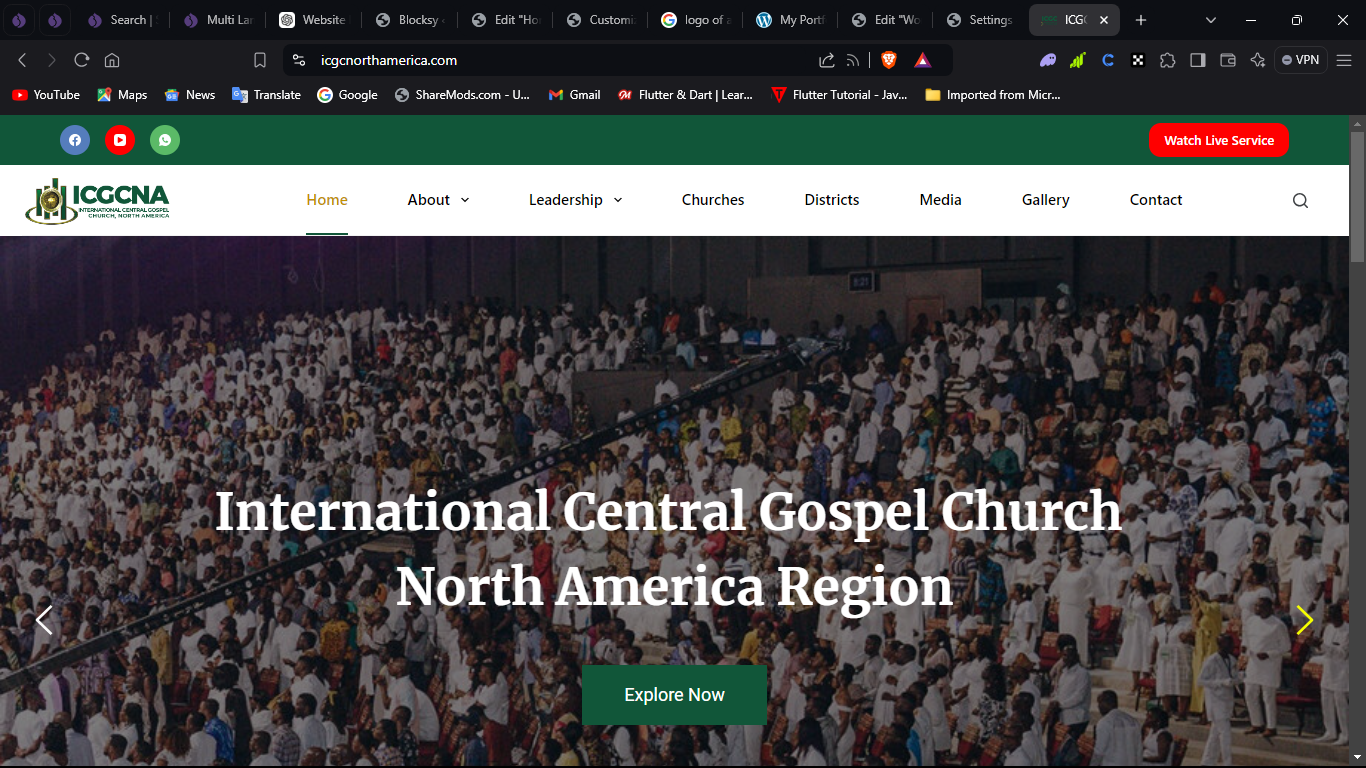Click the Brave Shields lion icon
Viewport: 1366px width, 768px height.
point(889,60)
